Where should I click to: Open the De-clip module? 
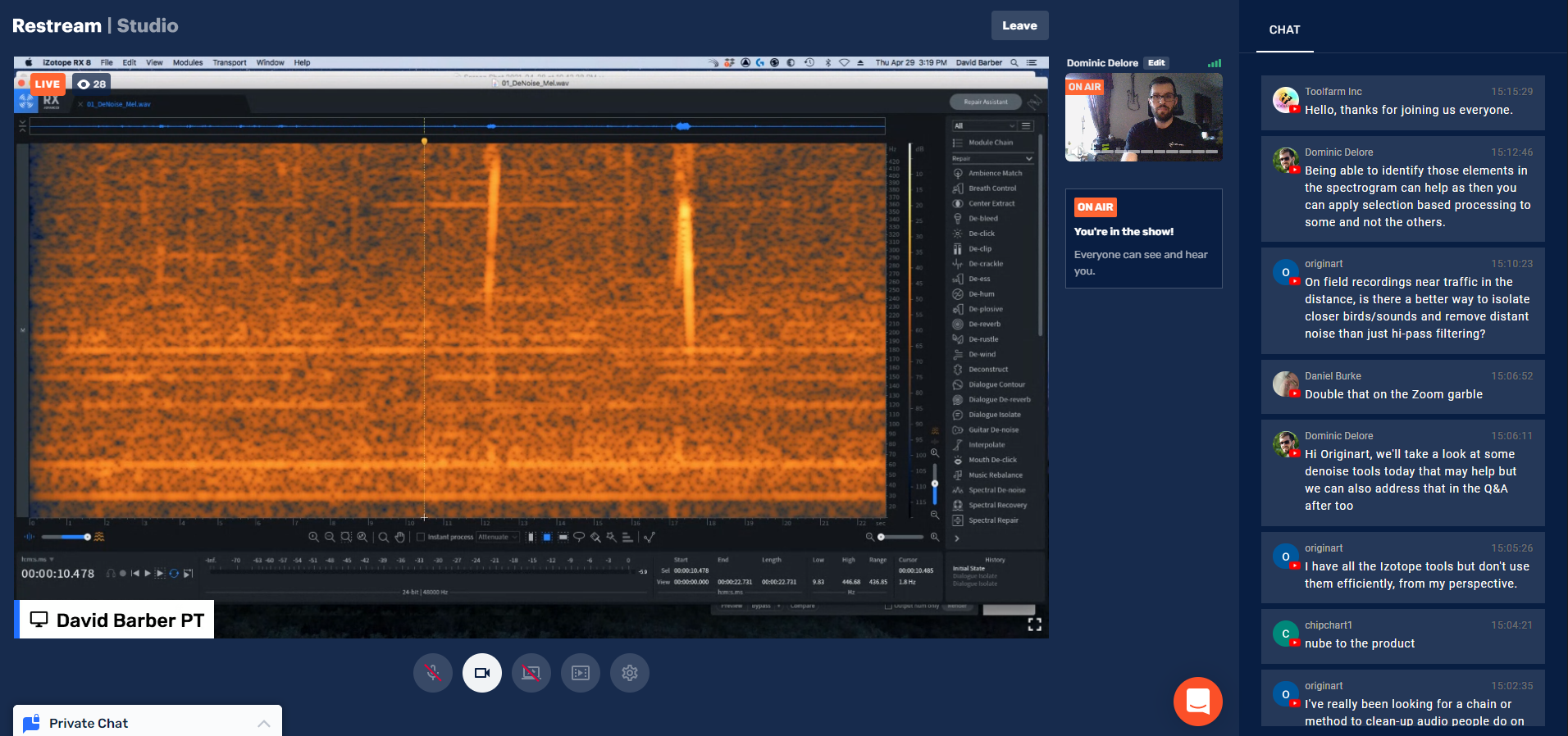click(972, 248)
